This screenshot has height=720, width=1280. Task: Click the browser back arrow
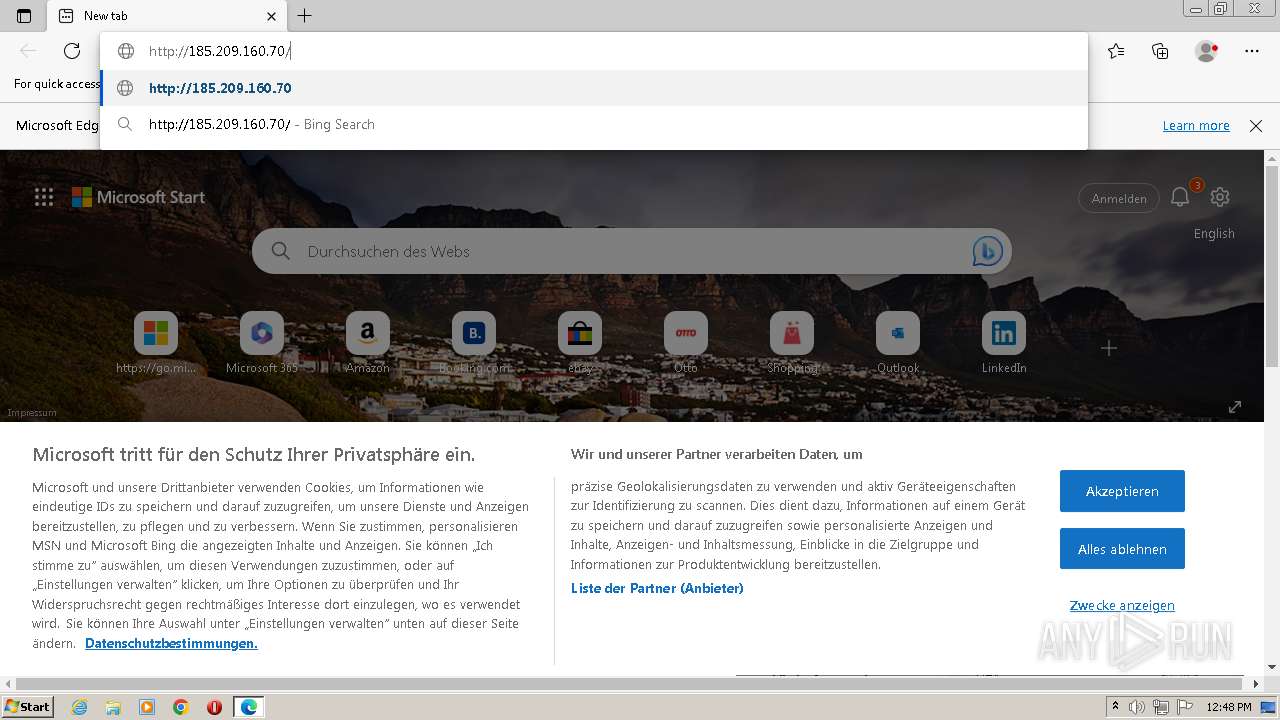[28, 51]
